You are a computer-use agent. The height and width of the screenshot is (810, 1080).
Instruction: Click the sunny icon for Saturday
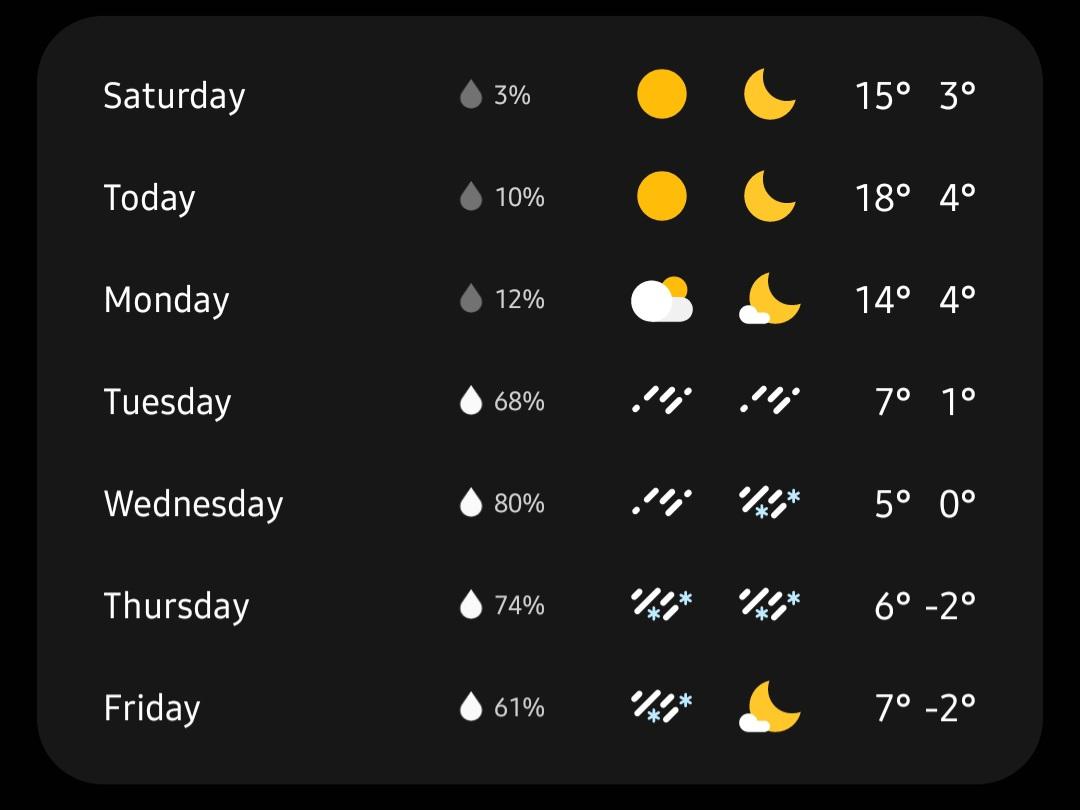click(663, 95)
